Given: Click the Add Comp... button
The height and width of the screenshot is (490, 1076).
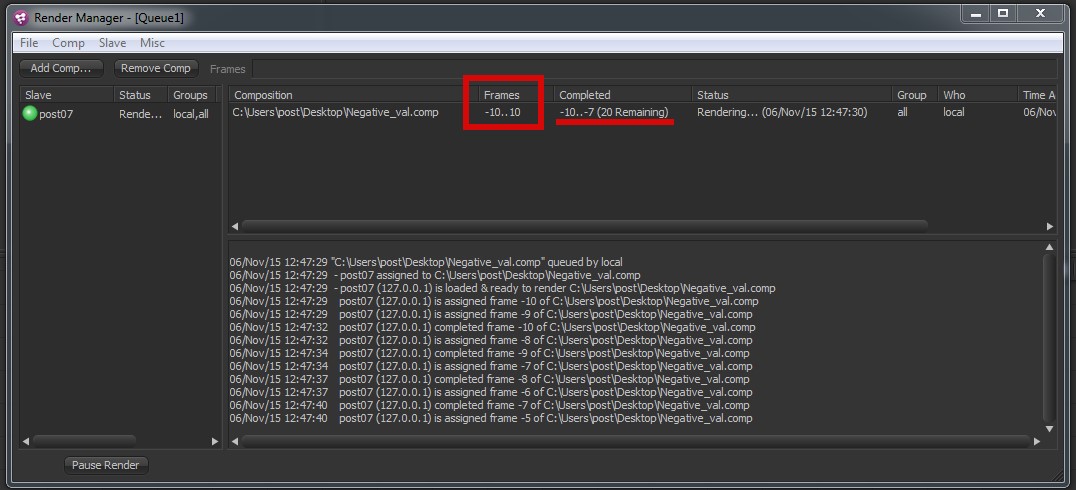Looking at the screenshot, I should (61, 68).
